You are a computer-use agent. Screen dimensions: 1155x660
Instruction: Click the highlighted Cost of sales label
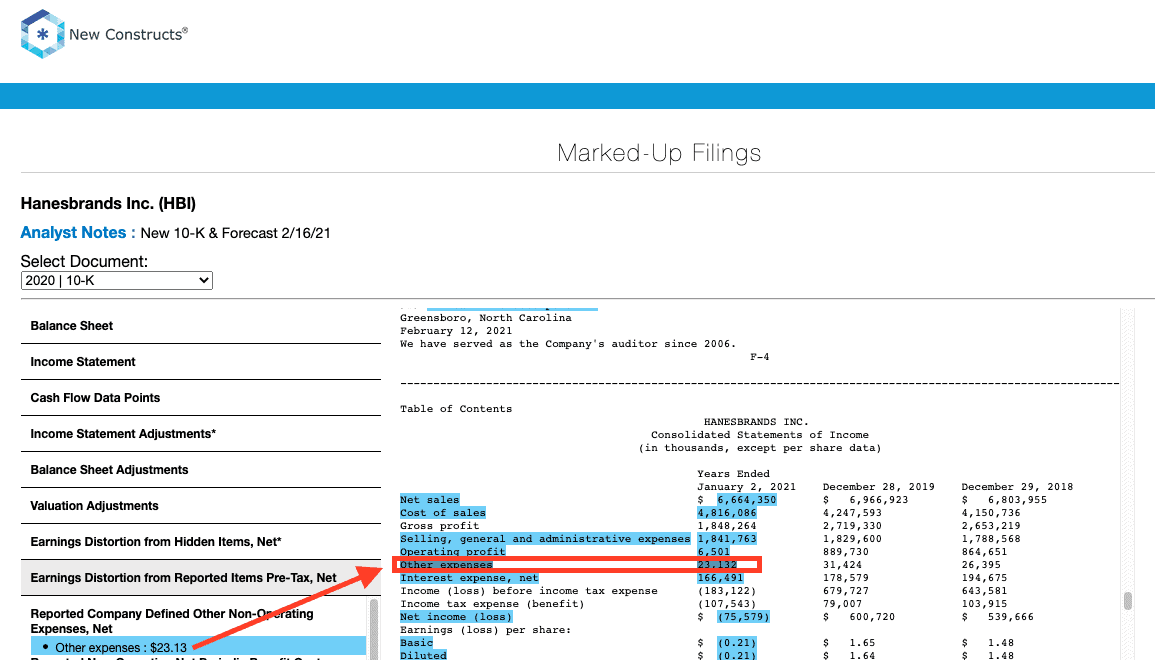[443, 513]
